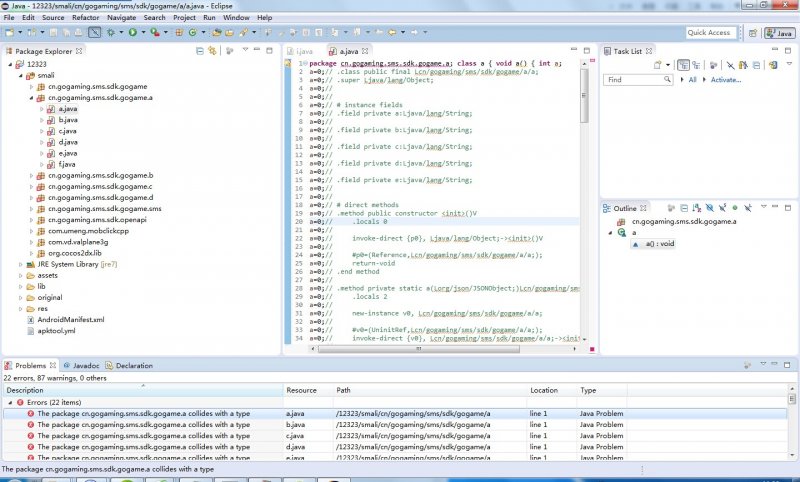Click the Quick Access search field
The image size is (800, 482).
(710, 33)
